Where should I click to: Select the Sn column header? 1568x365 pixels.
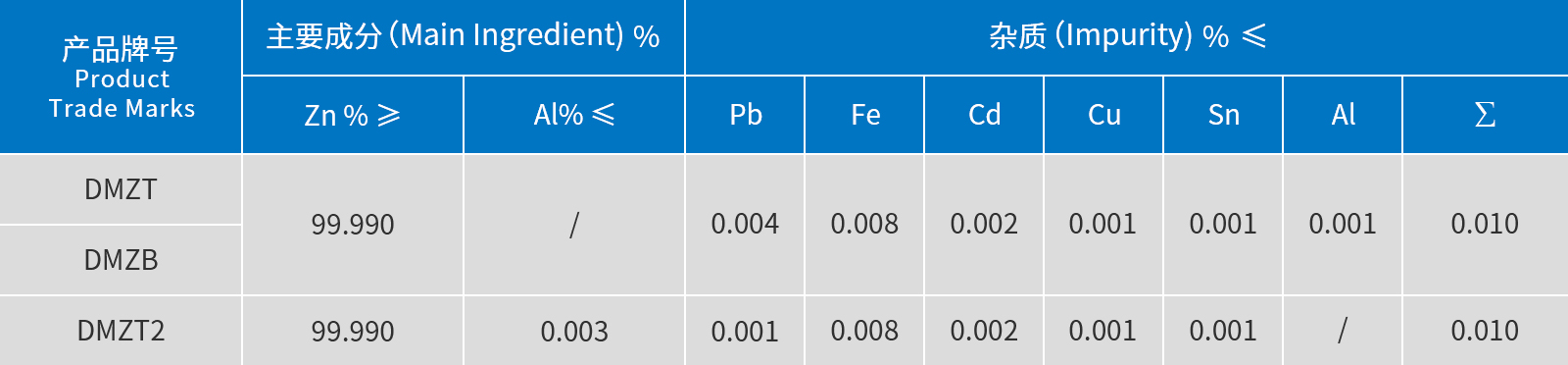(x=1223, y=115)
